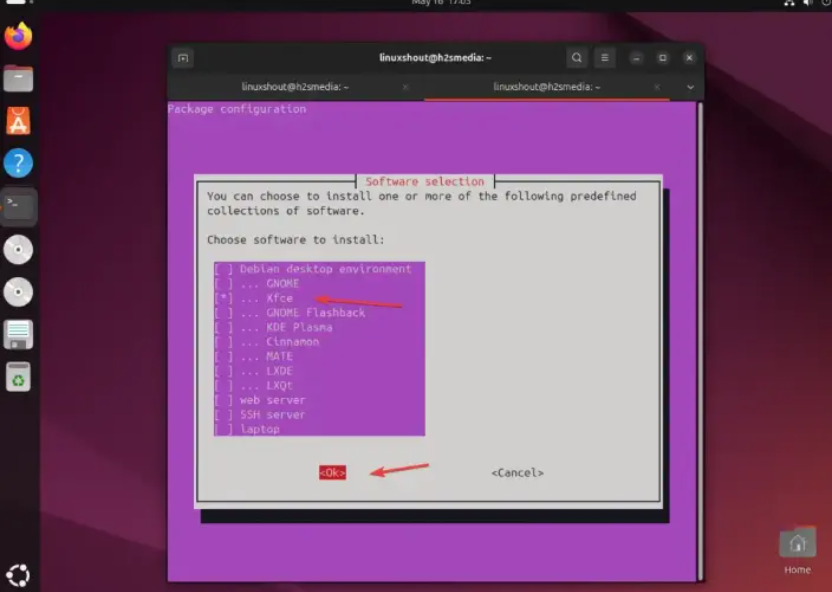The image size is (832, 592).
Task: Close the first terminal tab
Action: point(405,87)
